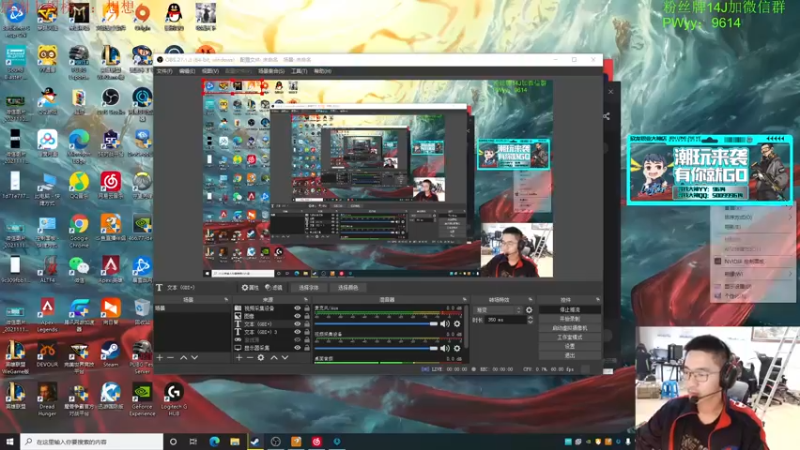The height and width of the screenshot is (450, 800).
Task: Open GeForce Experience desktop shortcut
Action: click(x=142, y=399)
